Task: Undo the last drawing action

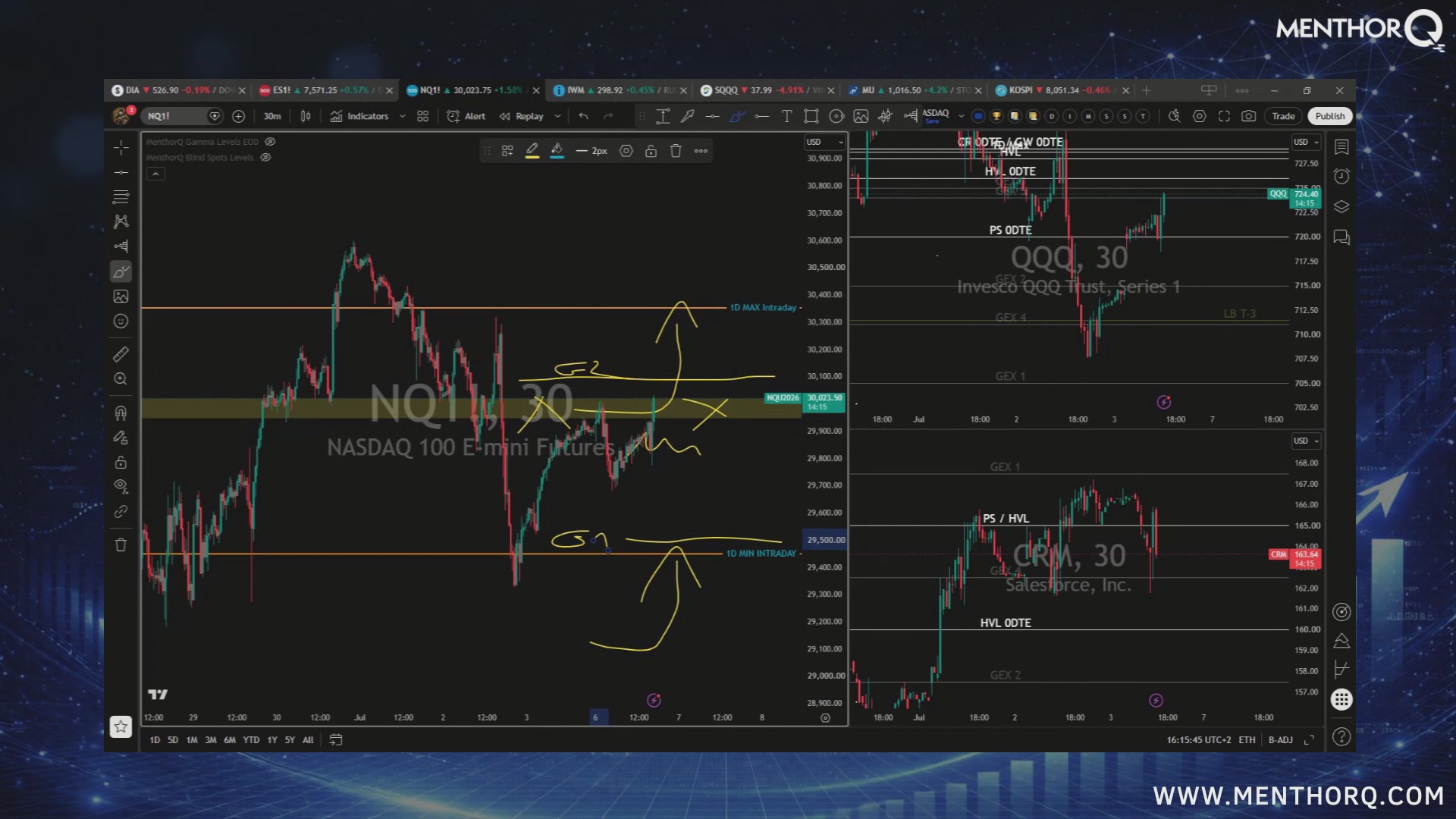Action: (x=583, y=116)
